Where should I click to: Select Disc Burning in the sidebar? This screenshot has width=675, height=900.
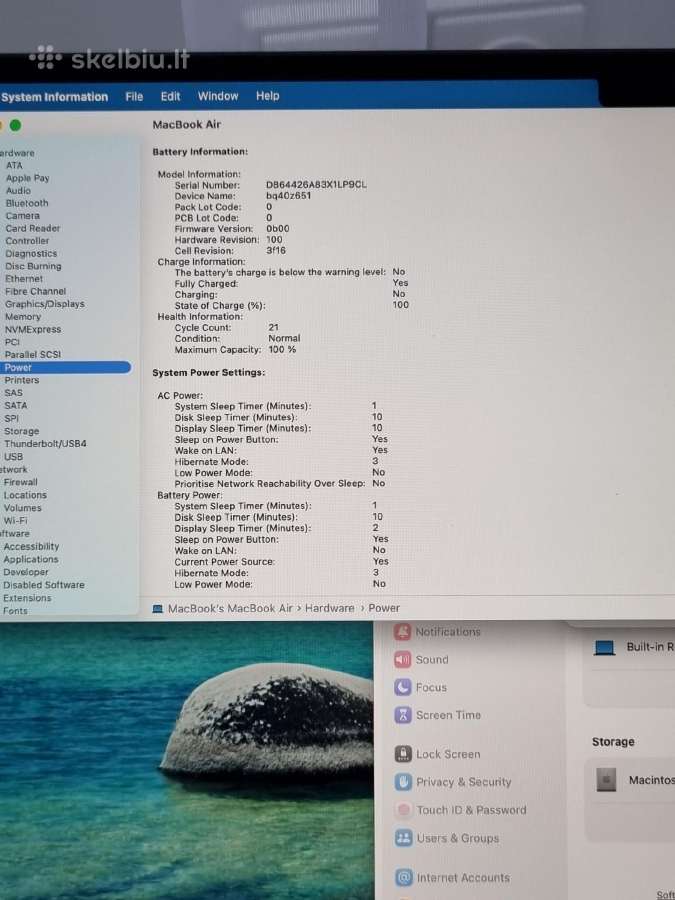click(x=33, y=266)
